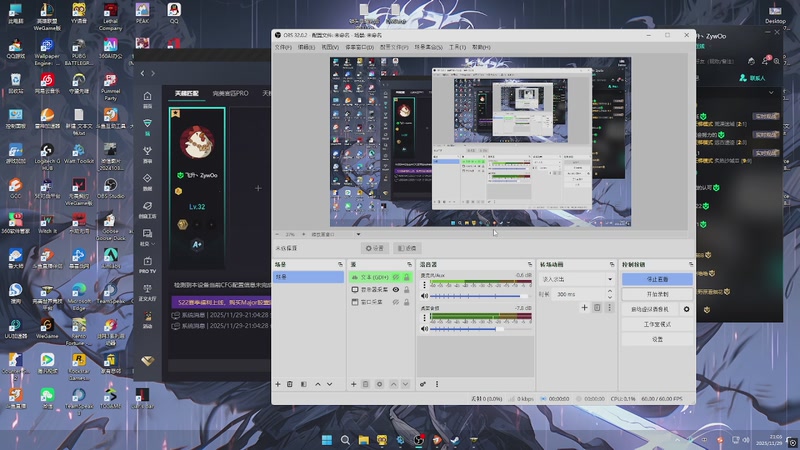Open the Help menu in OBS
Screen dimensions: 800x450
(481, 47)
